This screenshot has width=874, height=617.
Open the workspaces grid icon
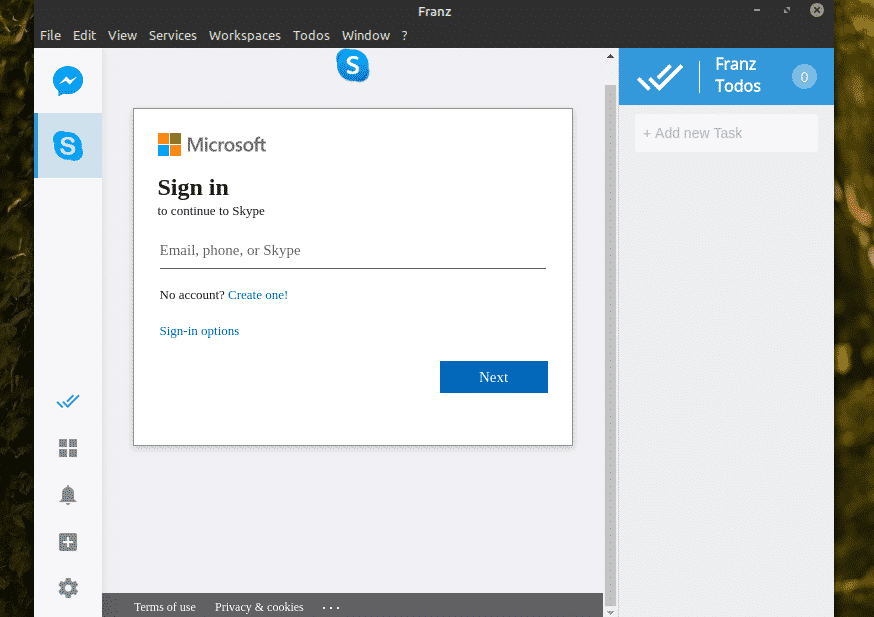(68, 448)
